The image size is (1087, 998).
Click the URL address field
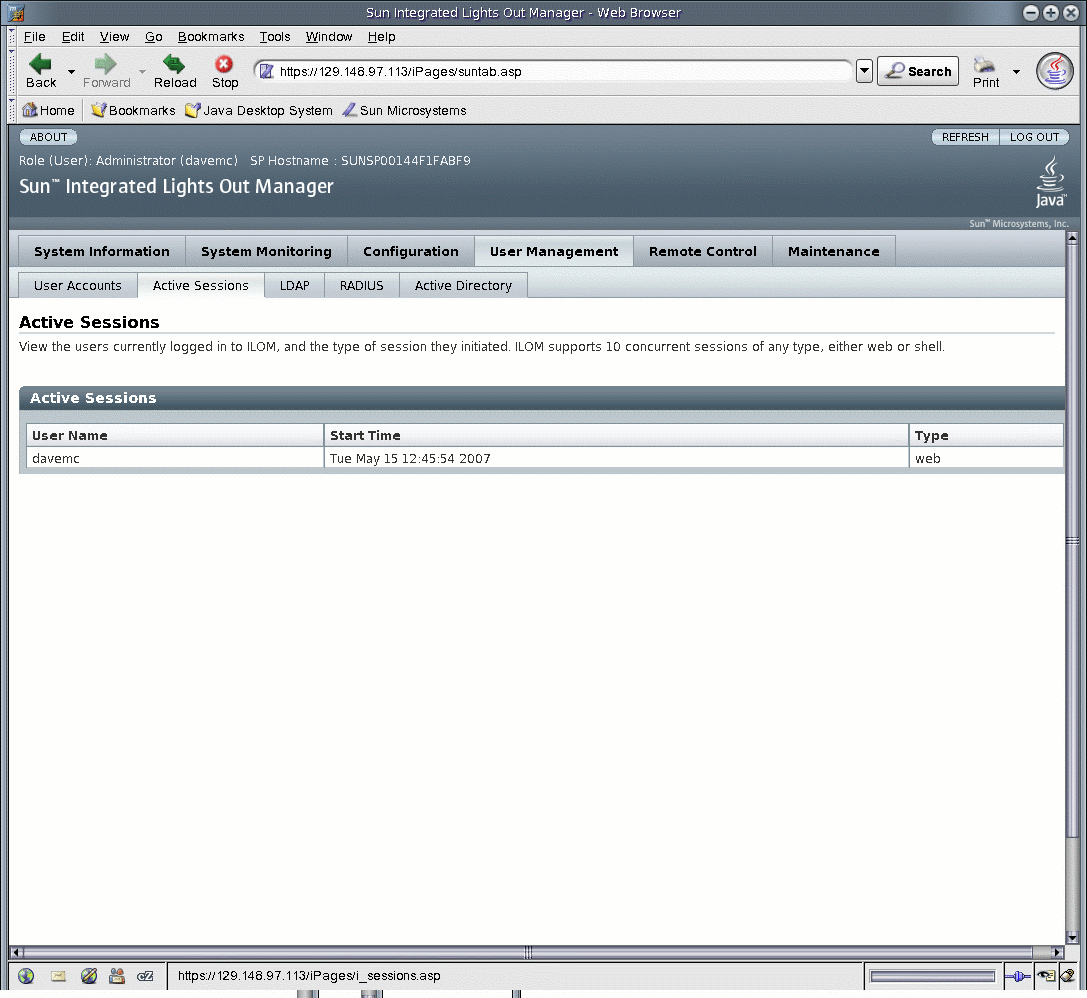(555, 71)
